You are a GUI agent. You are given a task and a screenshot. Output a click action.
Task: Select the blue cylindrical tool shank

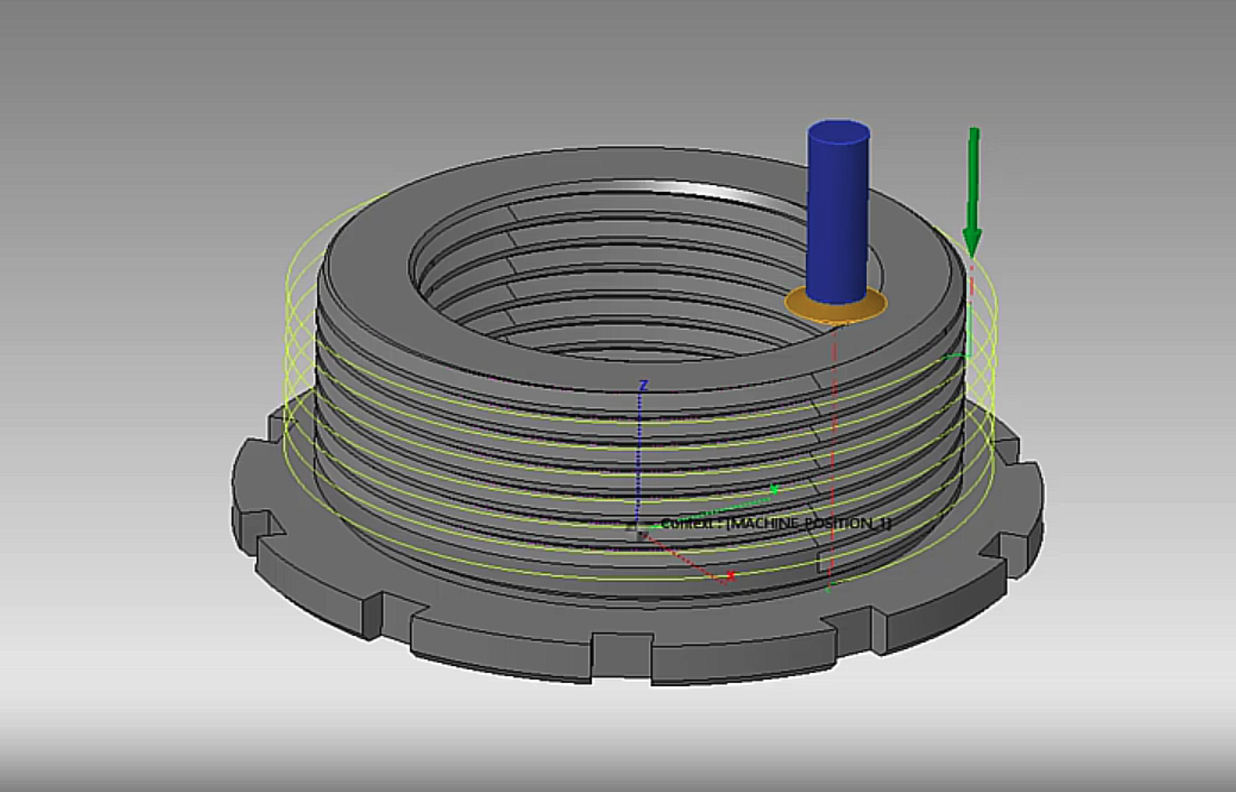tap(837, 220)
